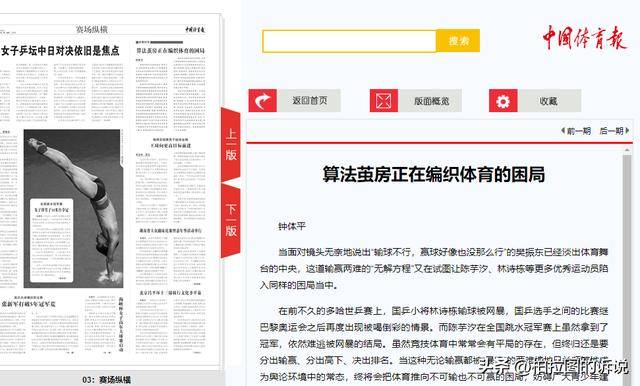The height and width of the screenshot is (386, 640).
Task: Click the article scrollbar track
Action: pos(627,269)
